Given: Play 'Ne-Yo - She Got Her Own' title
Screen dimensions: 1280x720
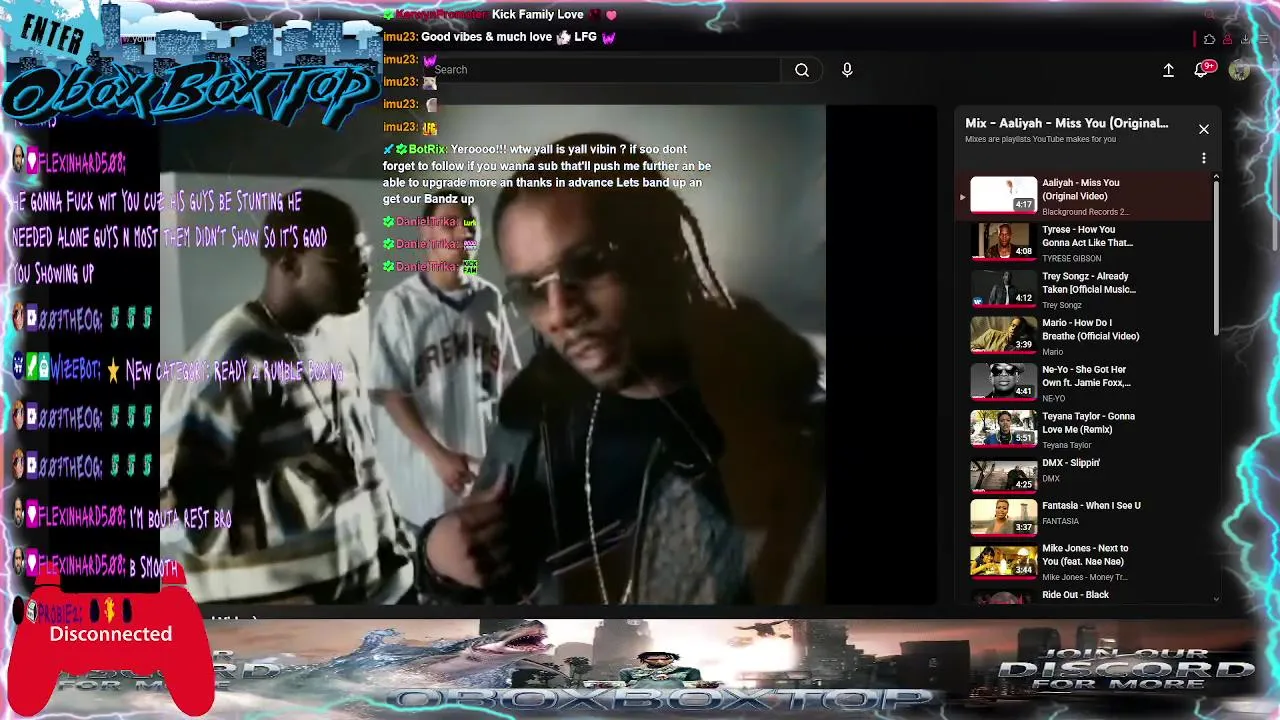Looking at the screenshot, I should tap(1086, 376).
